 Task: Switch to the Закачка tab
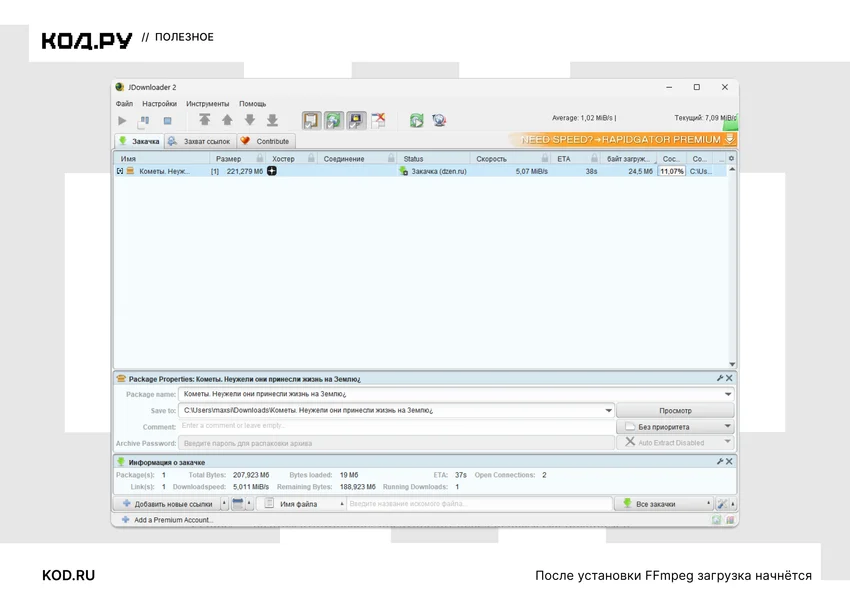pos(139,141)
